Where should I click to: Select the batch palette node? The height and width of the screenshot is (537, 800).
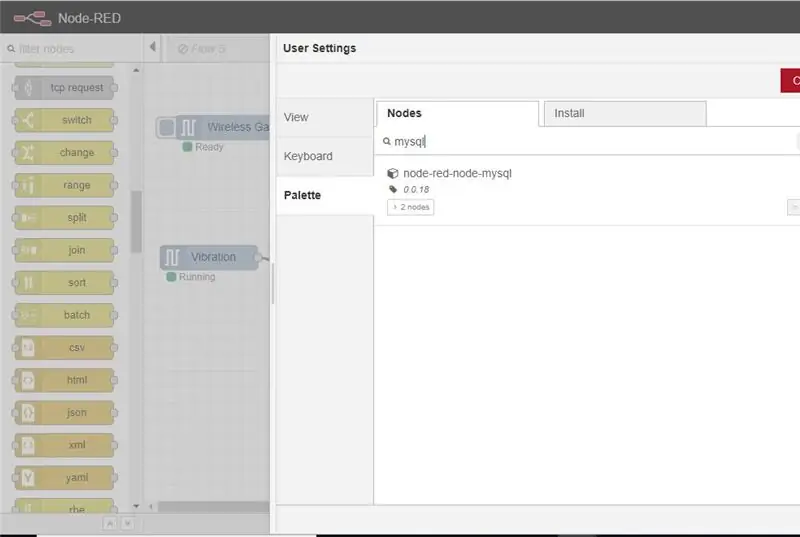coord(65,315)
